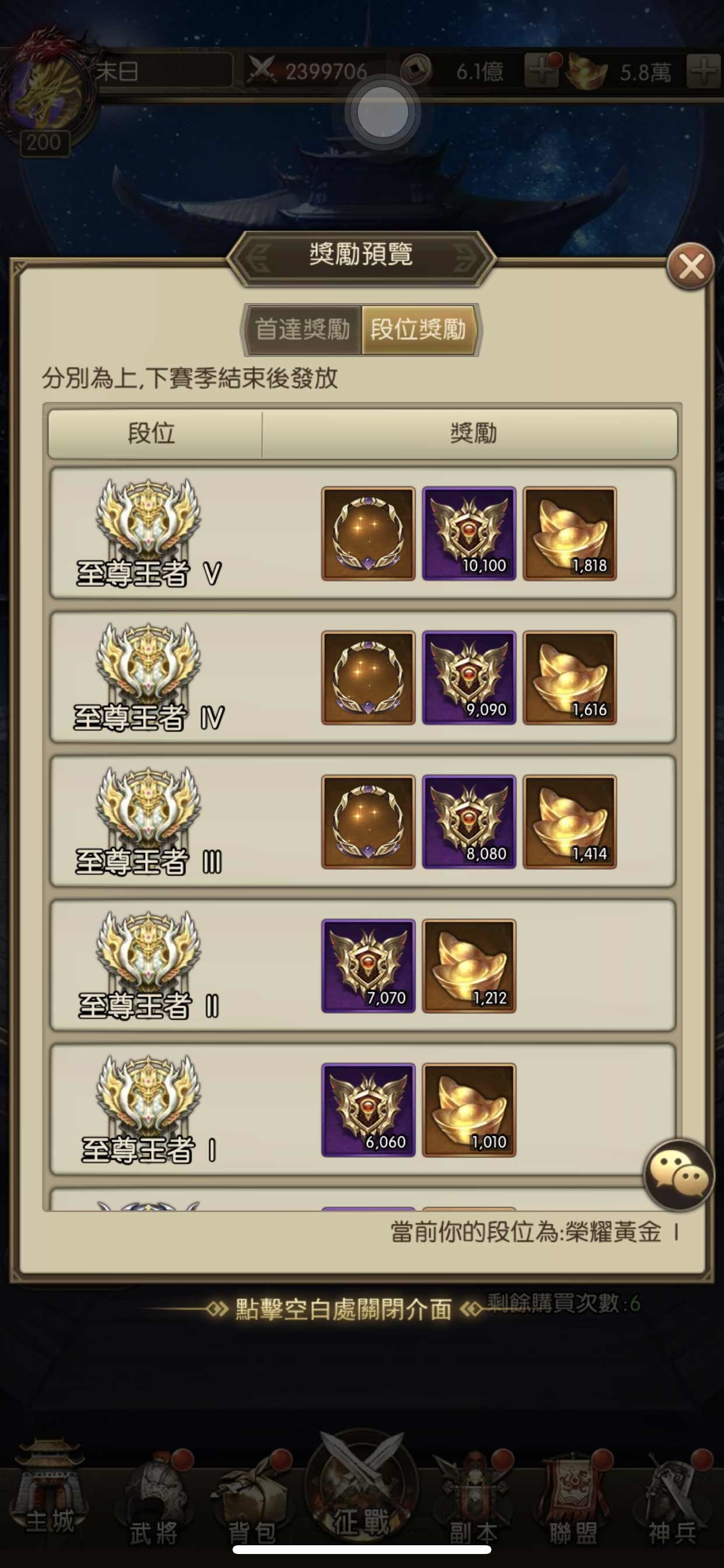This screenshot has width=724, height=1568.
Task: Open the chat bubble icon
Action: 679,1174
